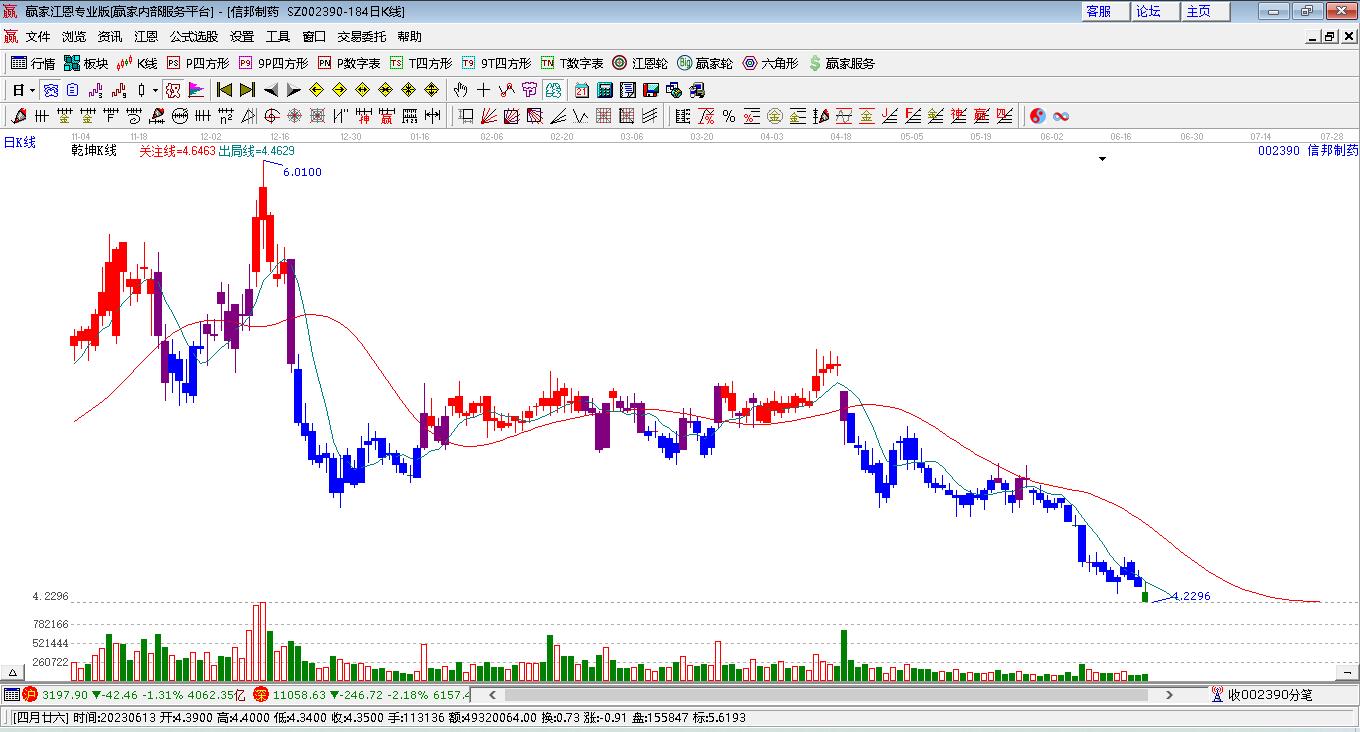Click the small black triangle chart marker
The width and height of the screenshot is (1360, 732).
point(1102,159)
